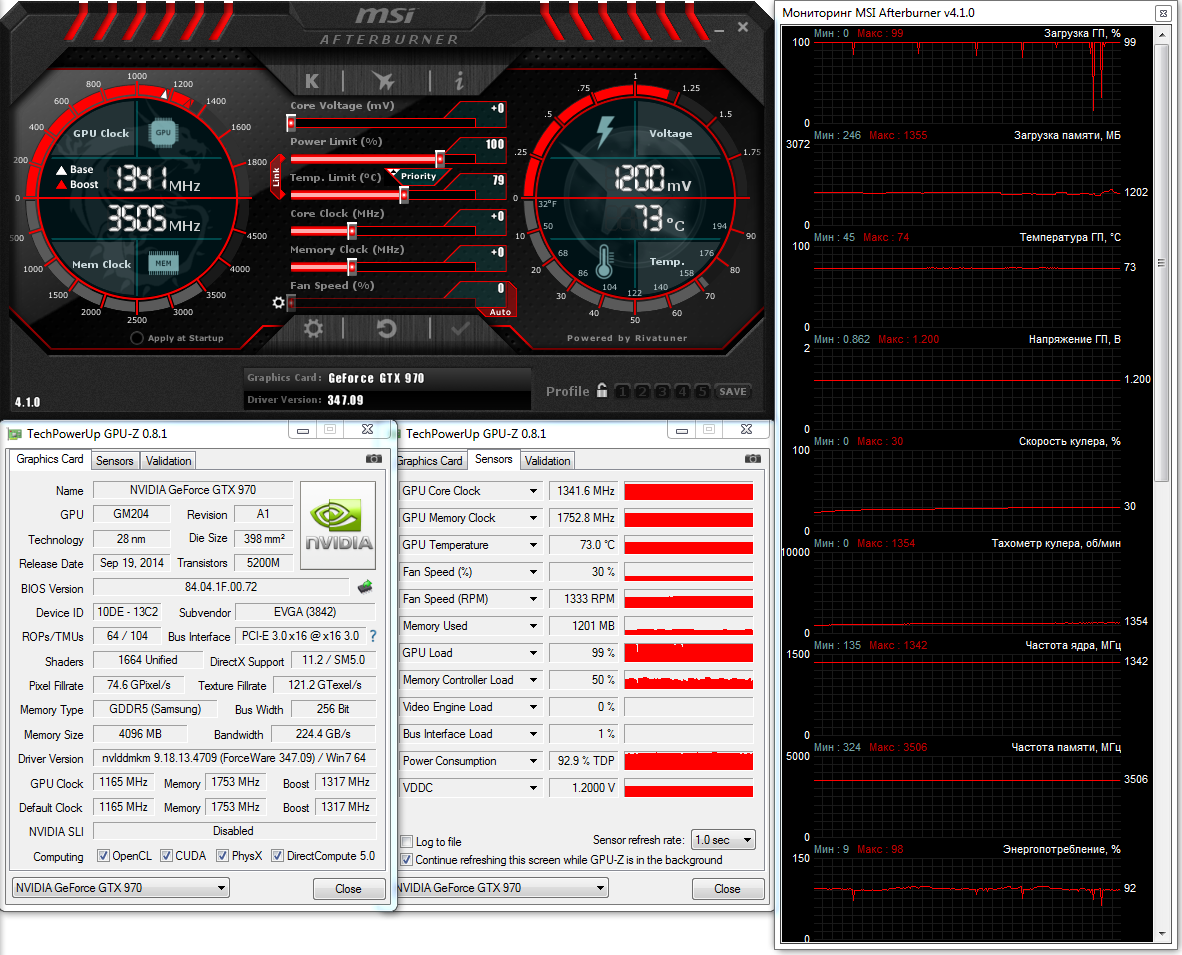Open GPU Load sensor dropdown
This screenshot has width=1182, height=955.
coord(533,653)
